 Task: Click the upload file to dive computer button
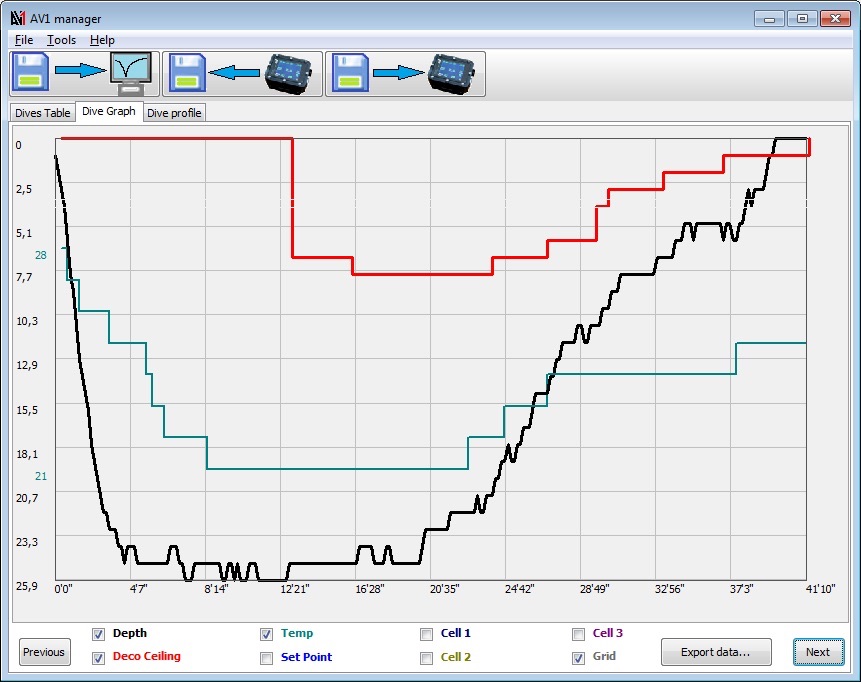click(x=405, y=74)
